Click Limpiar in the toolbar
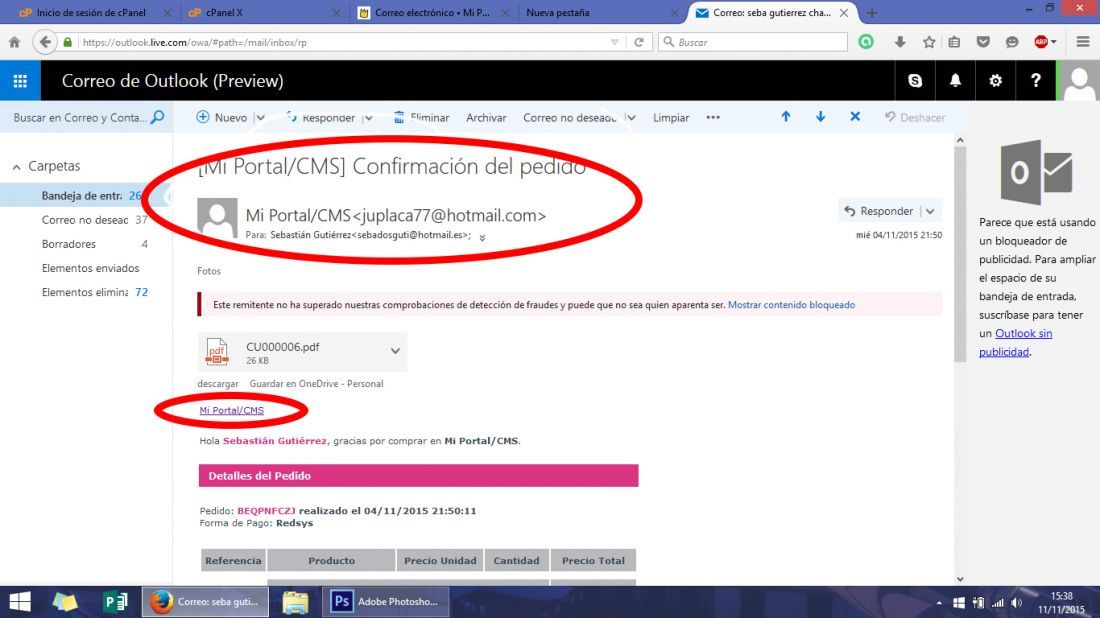This screenshot has width=1100, height=618. pos(671,117)
